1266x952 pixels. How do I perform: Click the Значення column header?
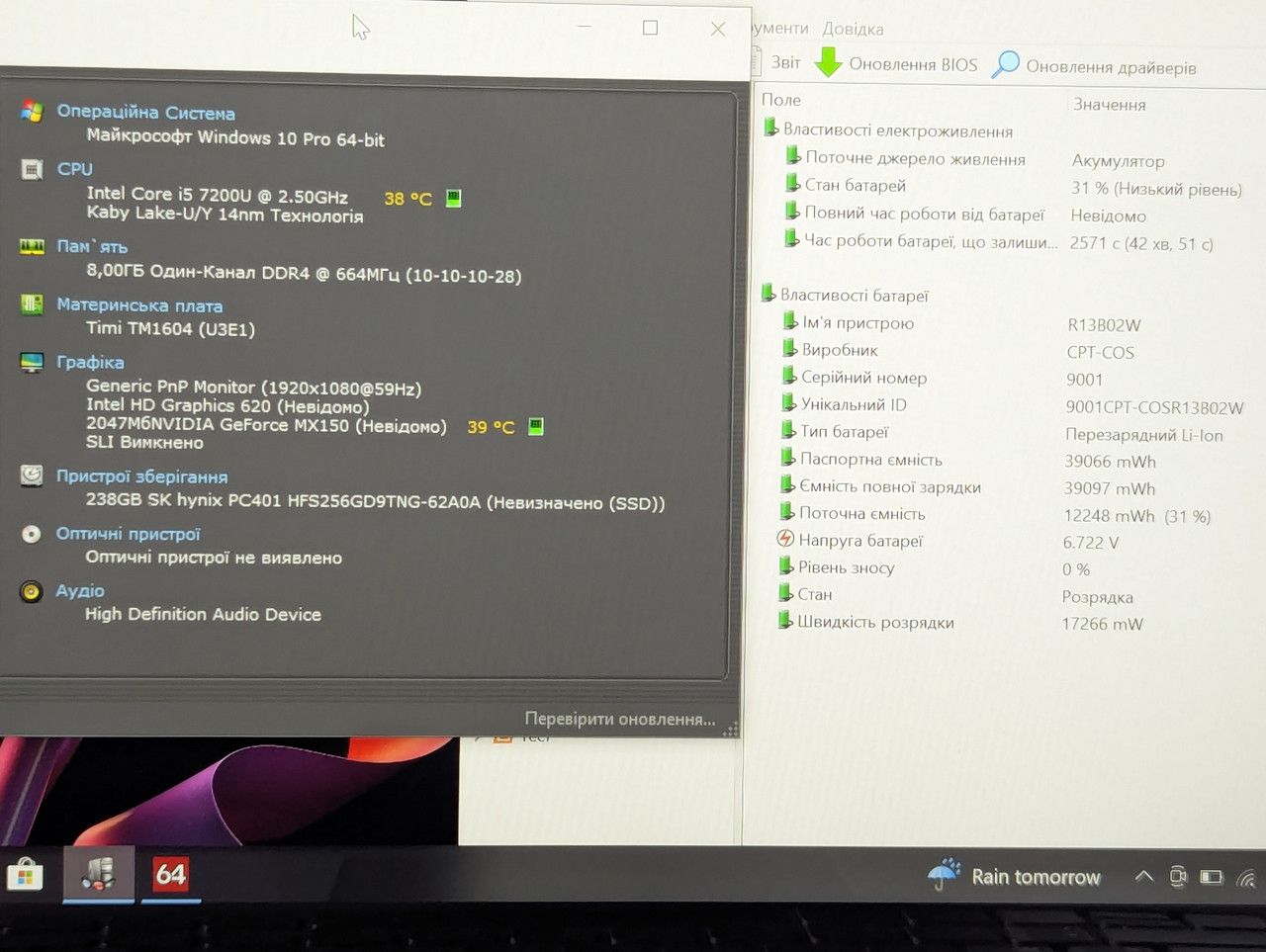pos(1109,104)
